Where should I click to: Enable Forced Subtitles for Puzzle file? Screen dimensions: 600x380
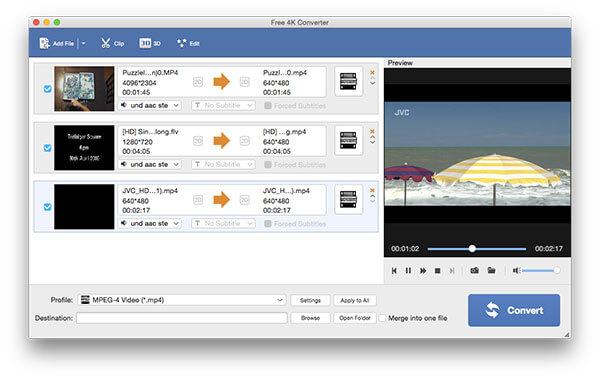pyautogui.click(x=268, y=106)
